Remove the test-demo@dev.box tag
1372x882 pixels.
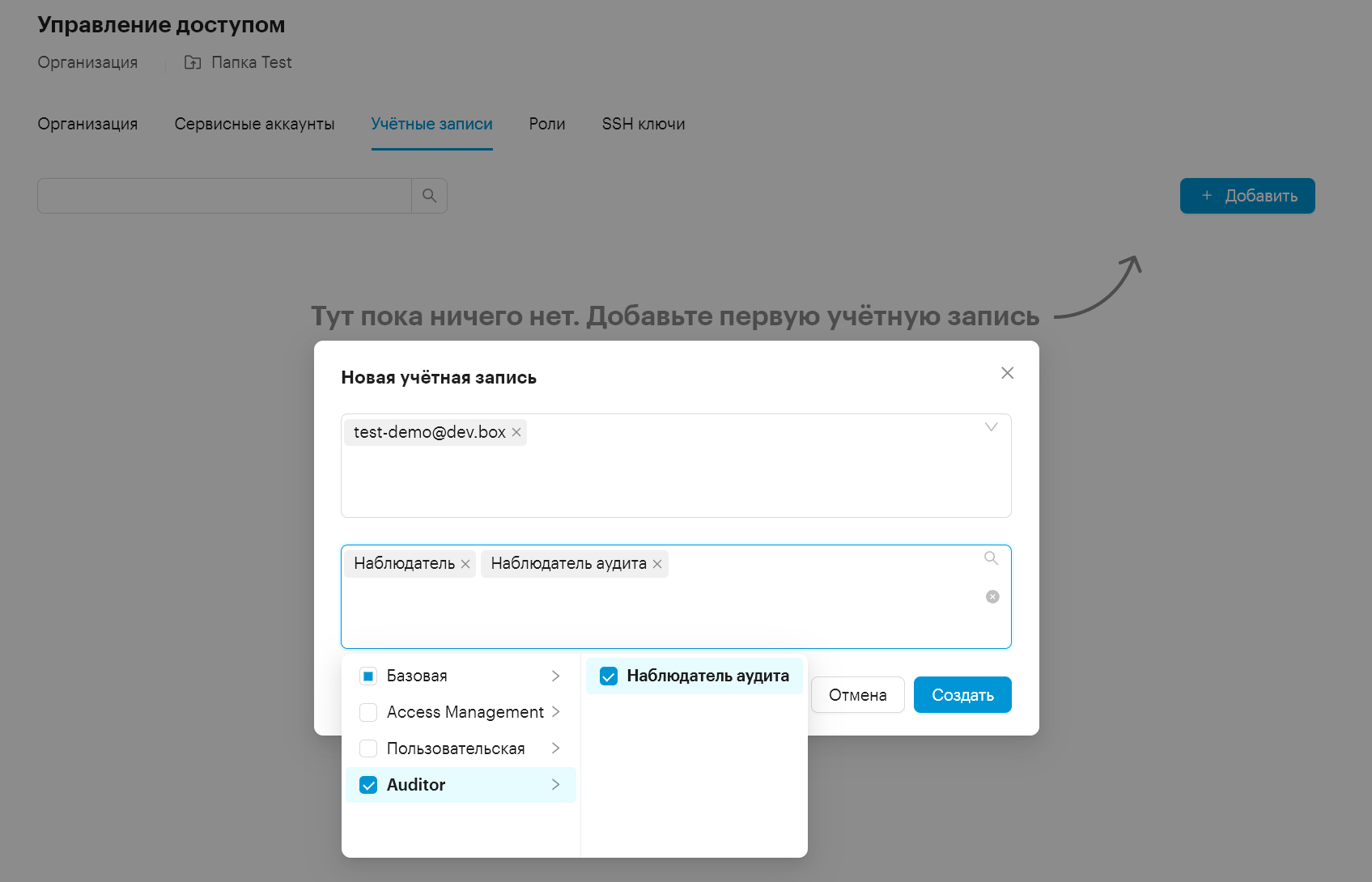[516, 432]
